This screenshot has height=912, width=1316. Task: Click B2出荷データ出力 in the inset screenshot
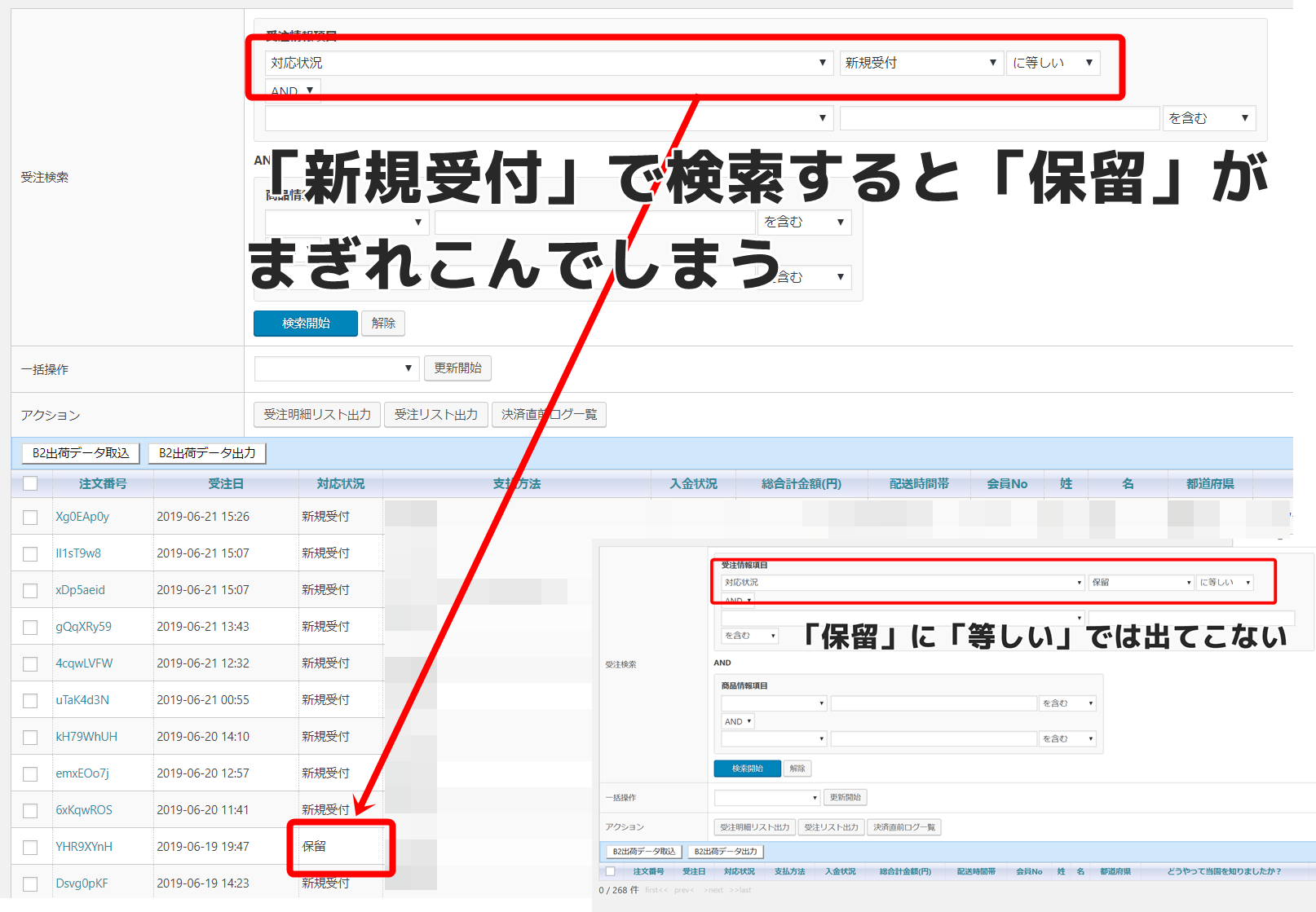click(726, 852)
